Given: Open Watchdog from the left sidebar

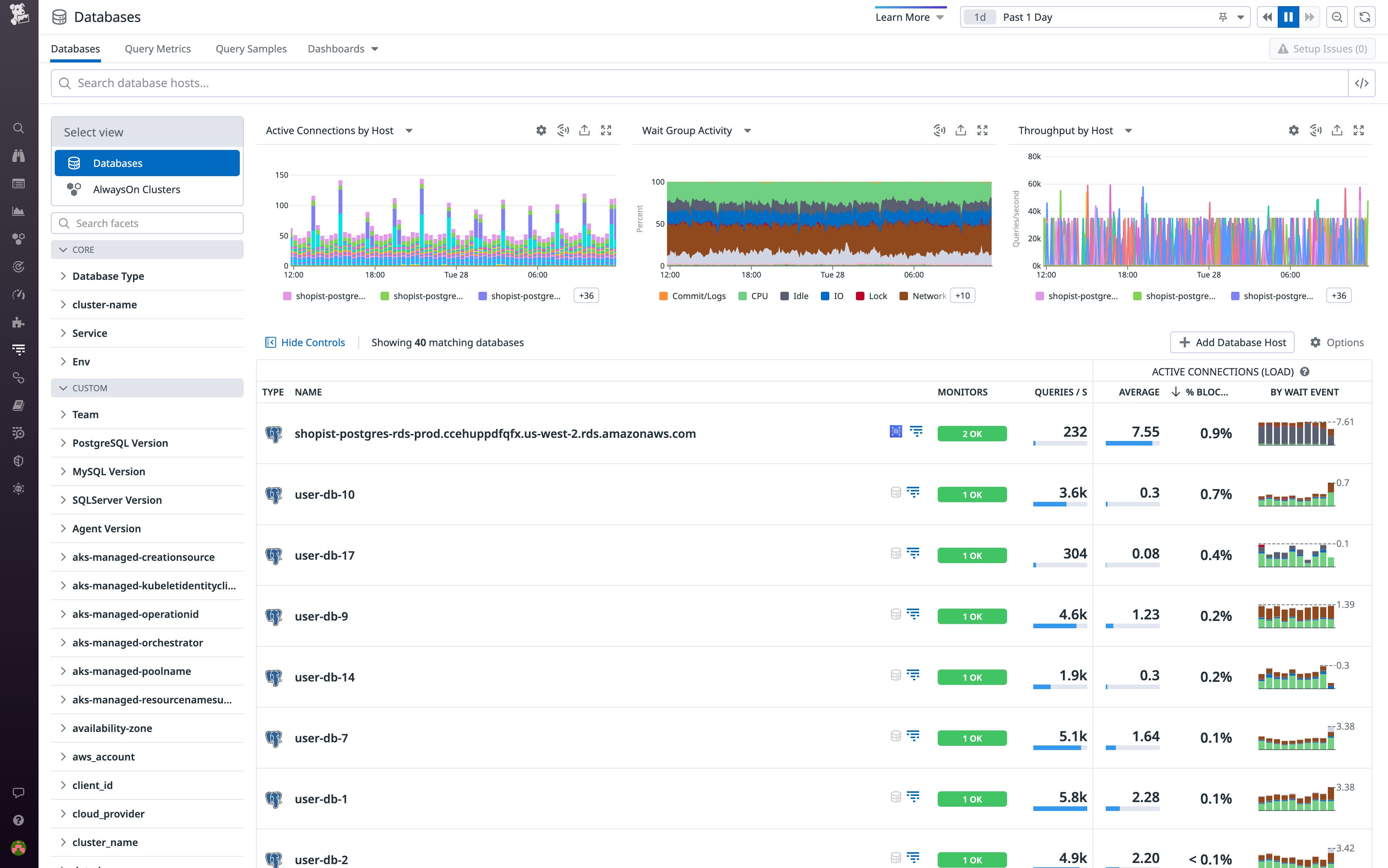Looking at the screenshot, I should 19,156.
